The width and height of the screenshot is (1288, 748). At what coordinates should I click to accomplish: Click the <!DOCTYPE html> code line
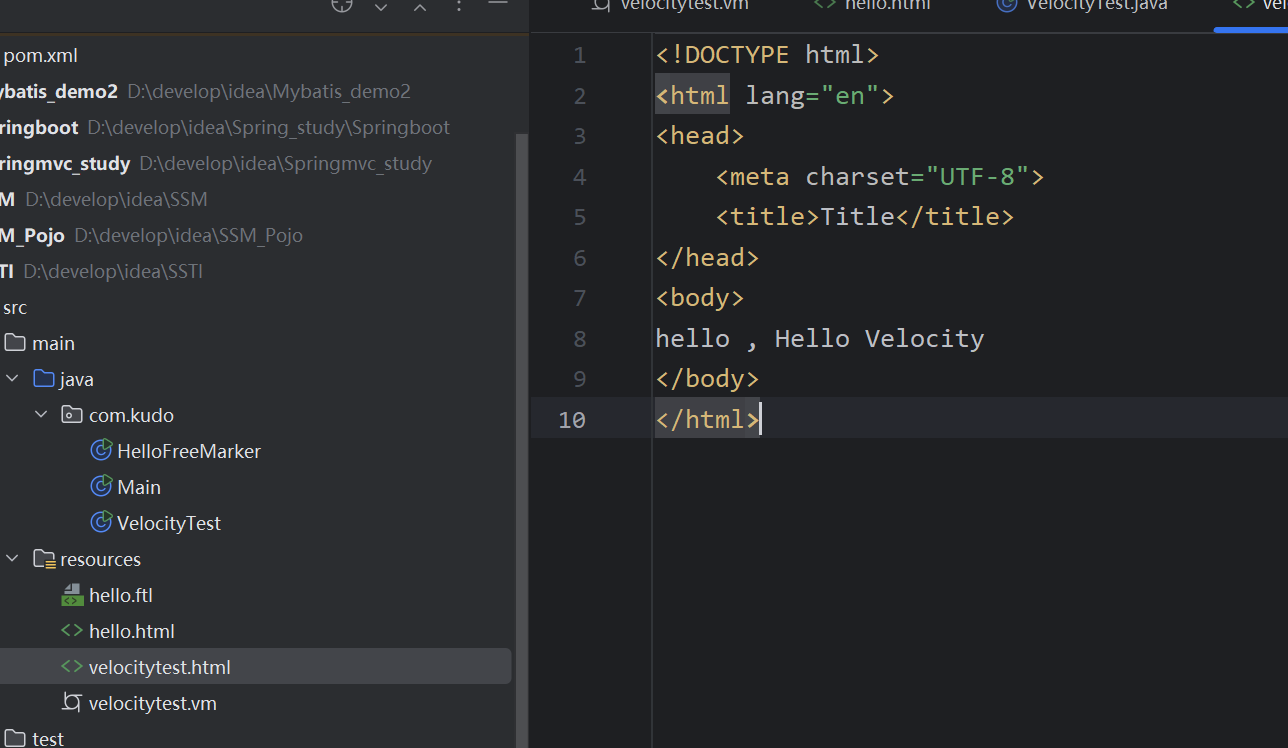point(767,54)
